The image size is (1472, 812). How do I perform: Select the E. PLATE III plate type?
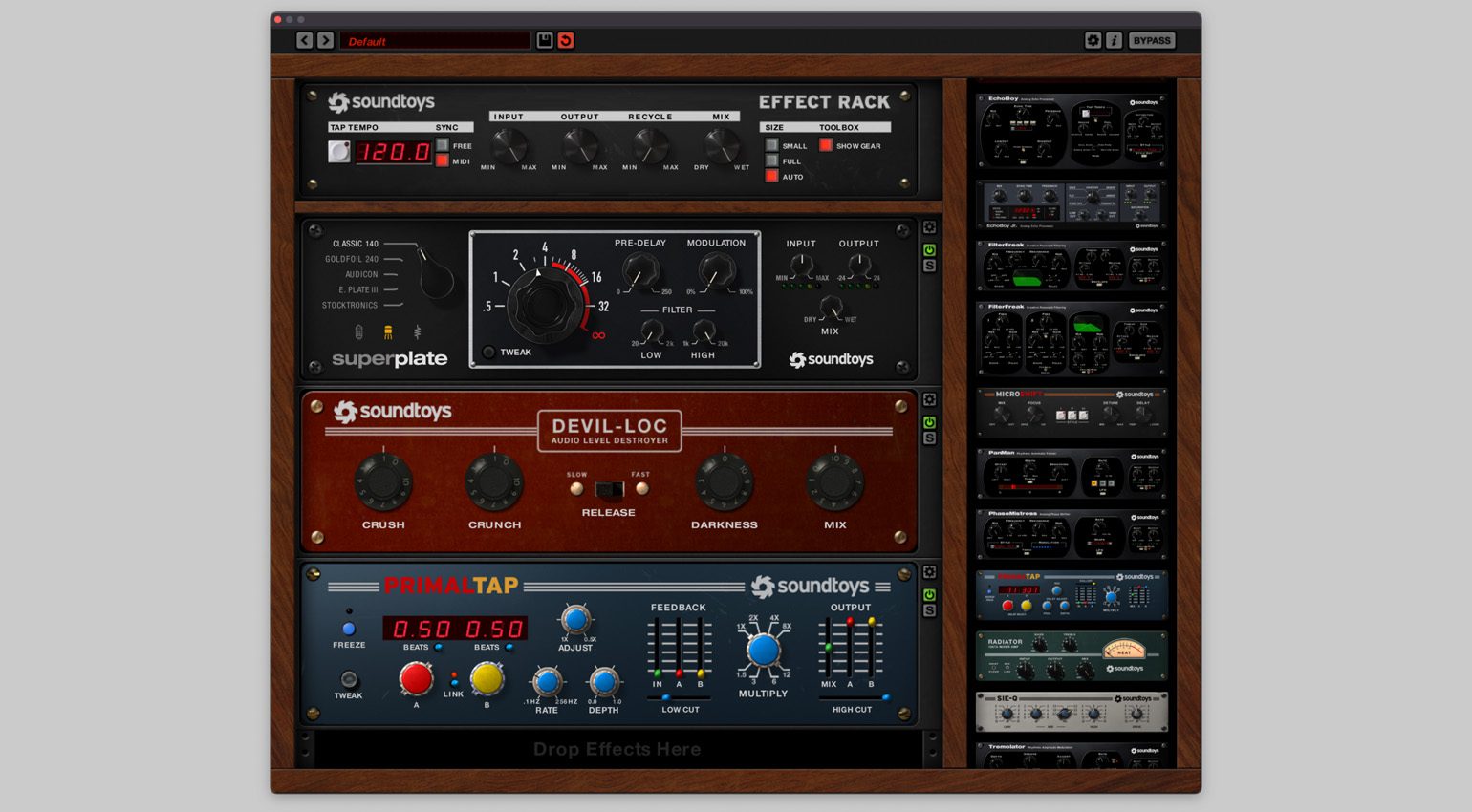tap(358, 289)
